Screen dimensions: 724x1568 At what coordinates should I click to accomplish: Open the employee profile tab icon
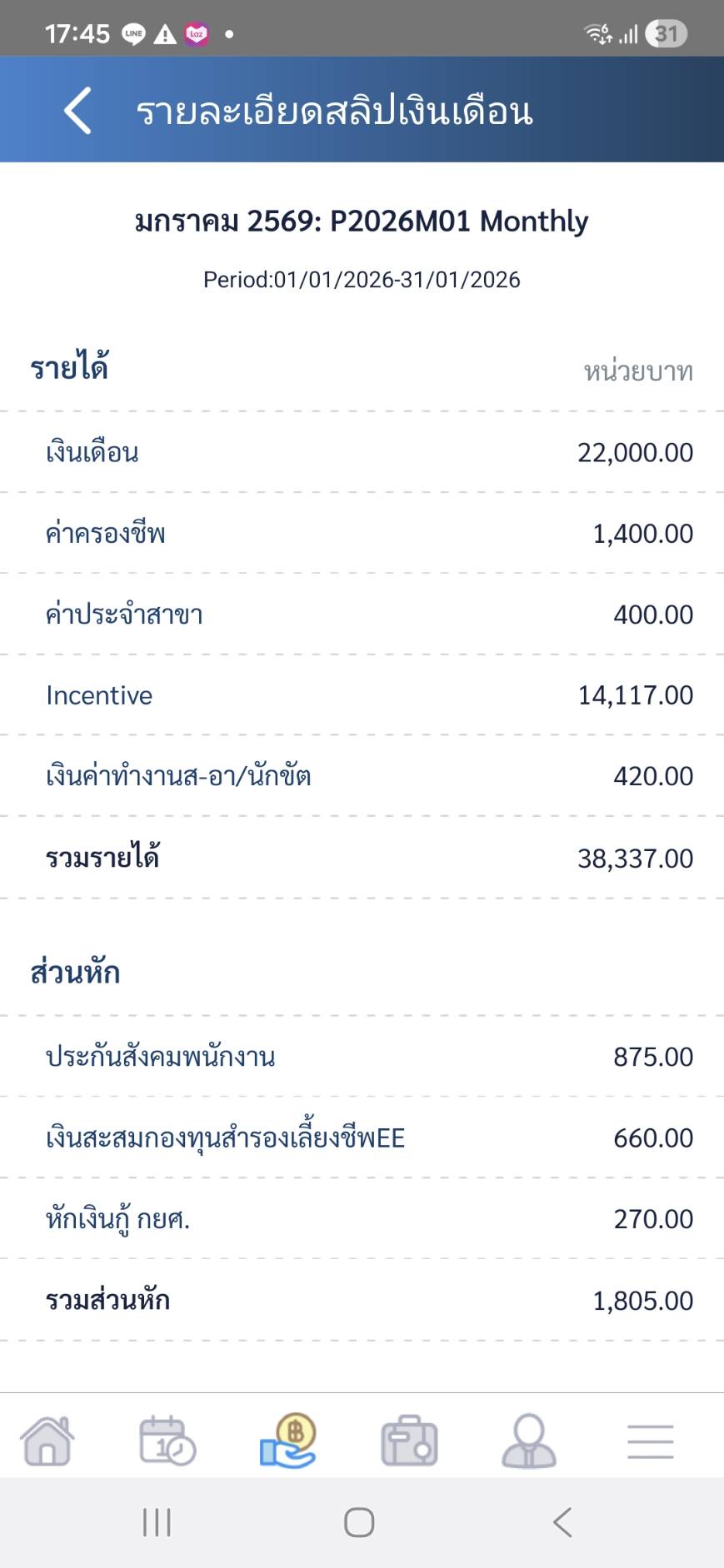click(x=529, y=1441)
